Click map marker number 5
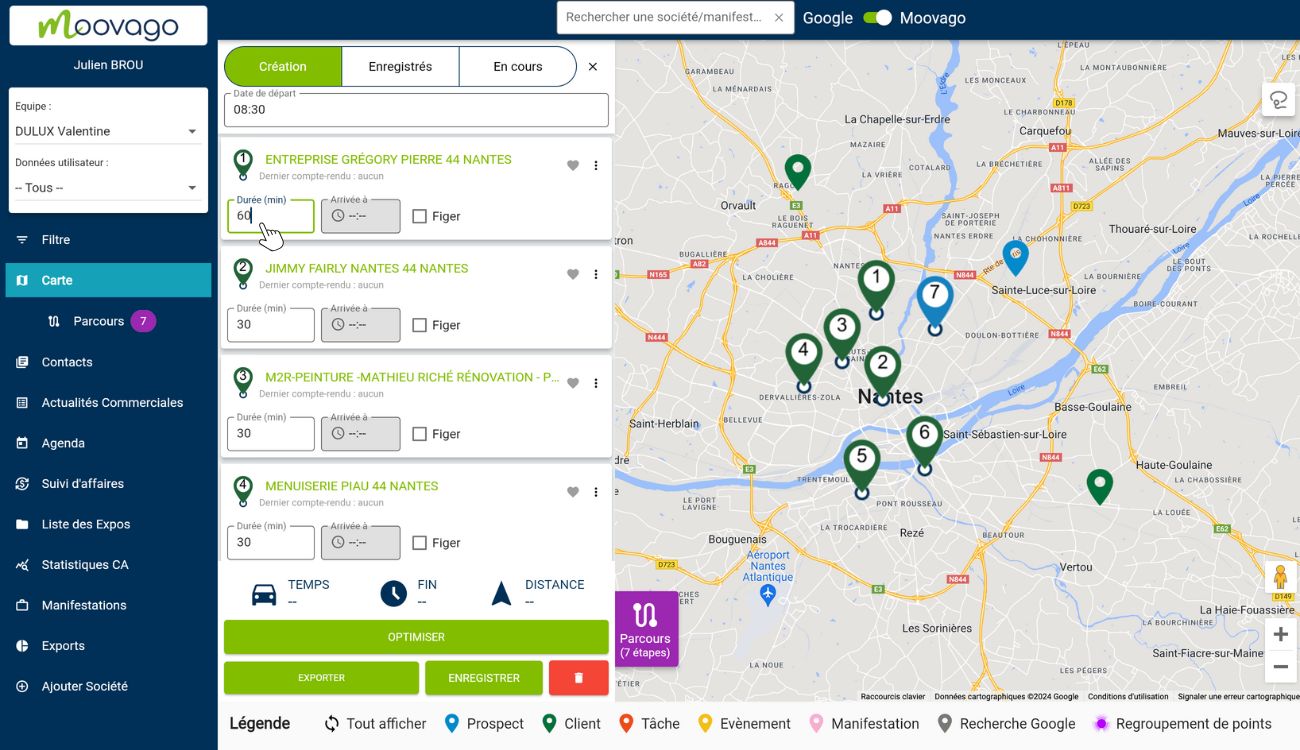Image resolution: width=1300 pixels, height=750 pixels. click(862, 469)
